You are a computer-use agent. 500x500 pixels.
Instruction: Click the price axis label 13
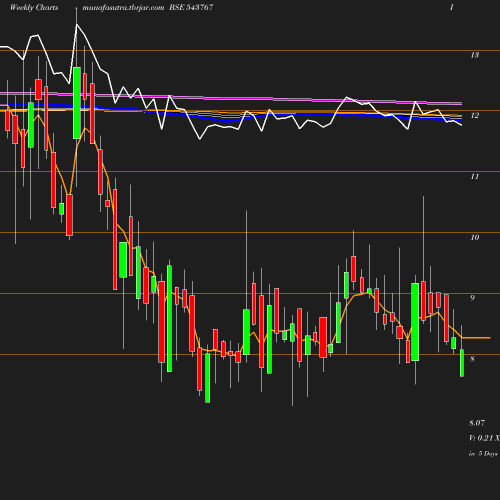(x=475, y=55)
